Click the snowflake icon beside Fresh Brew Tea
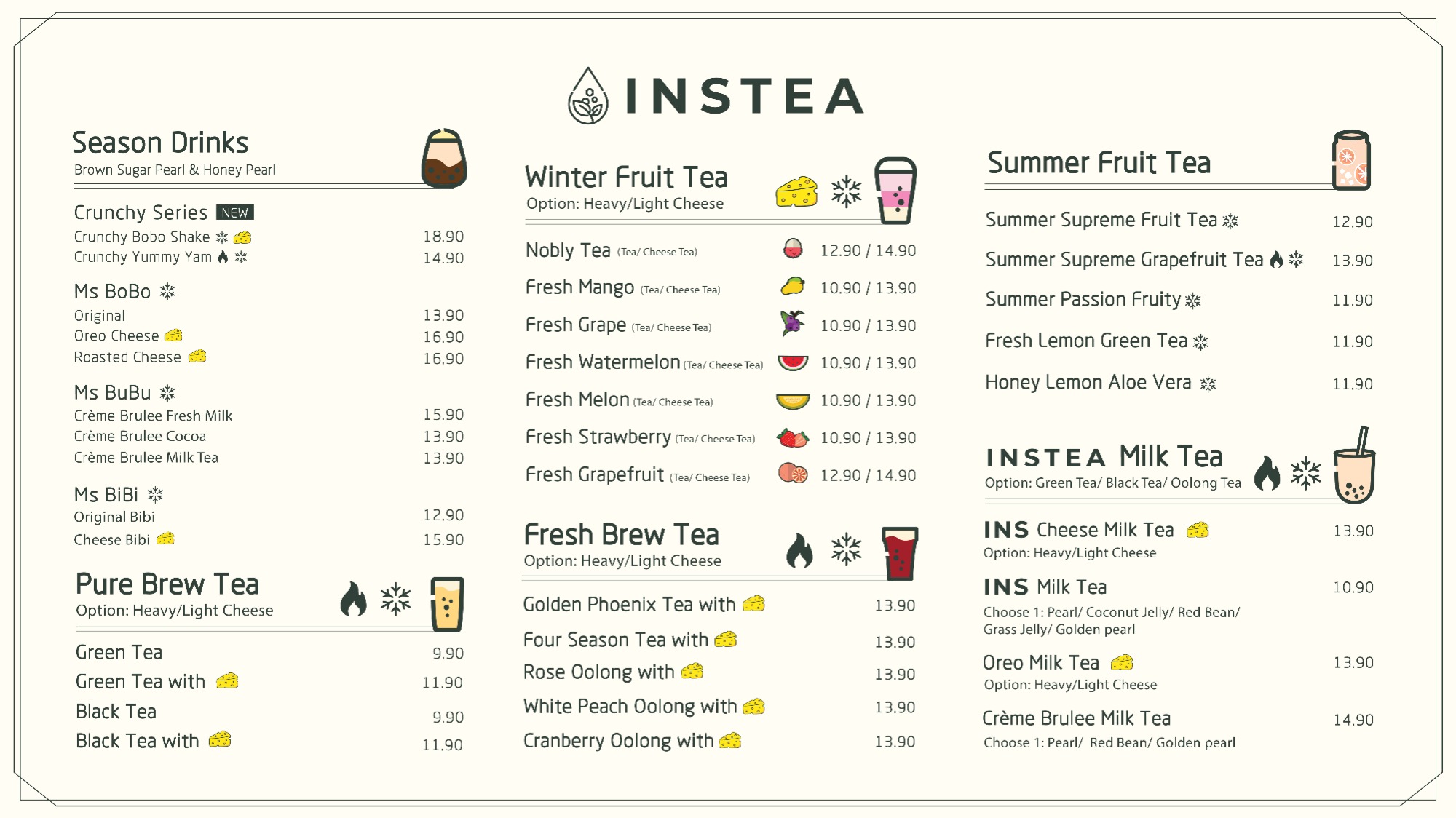 846,549
